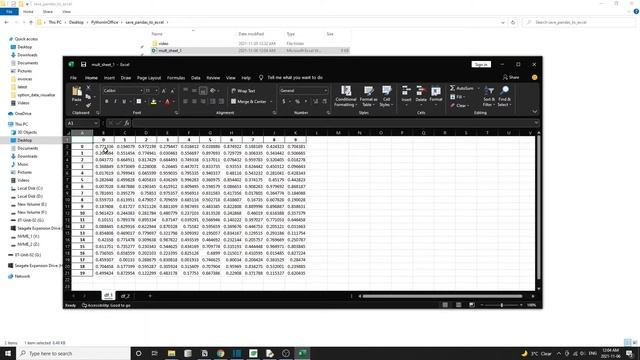Image resolution: width=640 pixels, height=360 pixels.
Task: Click the AutoSum sigma icon
Action: click(452, 88)
